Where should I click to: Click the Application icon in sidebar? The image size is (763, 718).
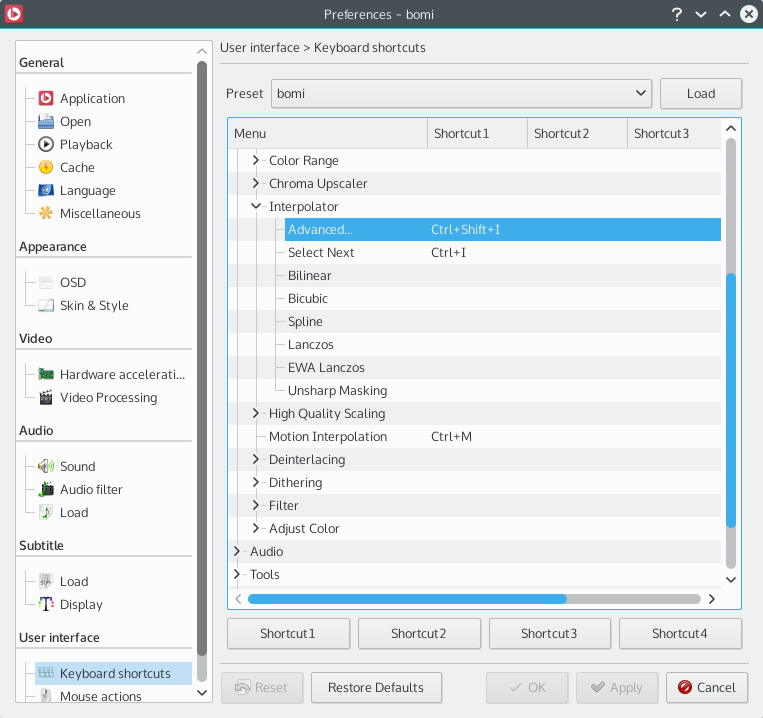[45, 98]
